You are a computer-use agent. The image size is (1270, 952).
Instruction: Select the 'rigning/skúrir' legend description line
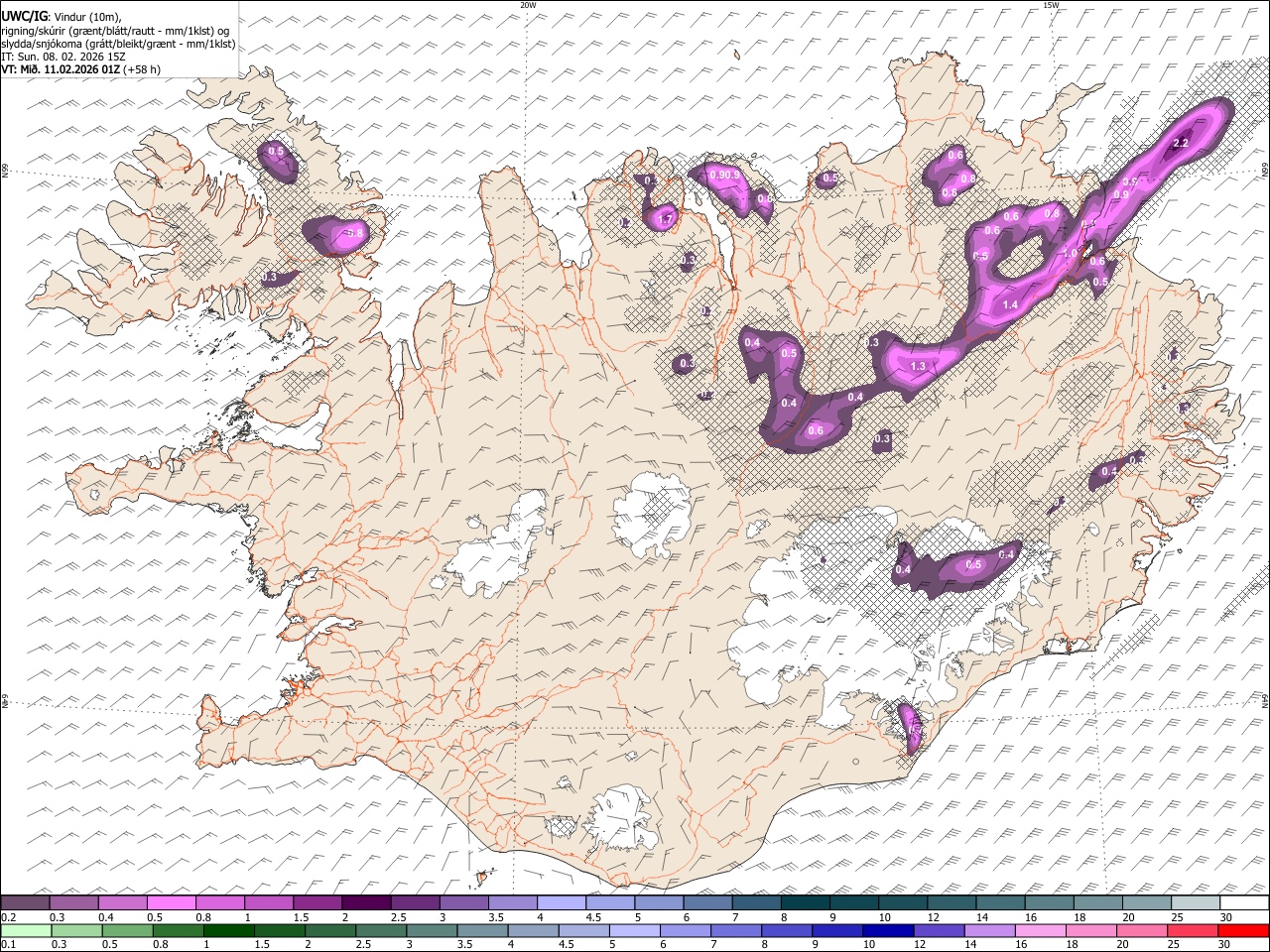115,31
